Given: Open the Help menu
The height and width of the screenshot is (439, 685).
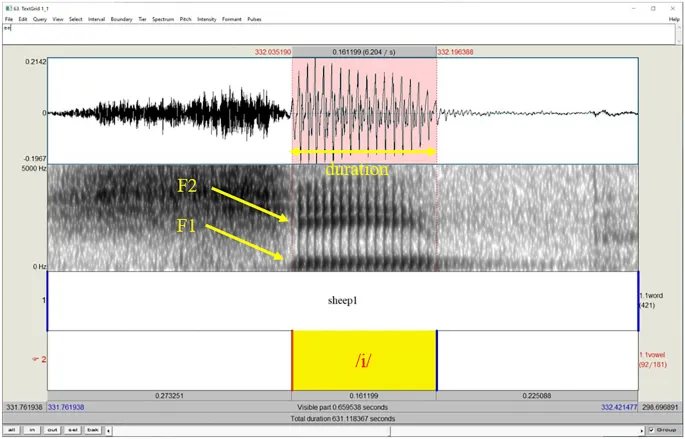Looking at the screenshot, I should point(675,19).
